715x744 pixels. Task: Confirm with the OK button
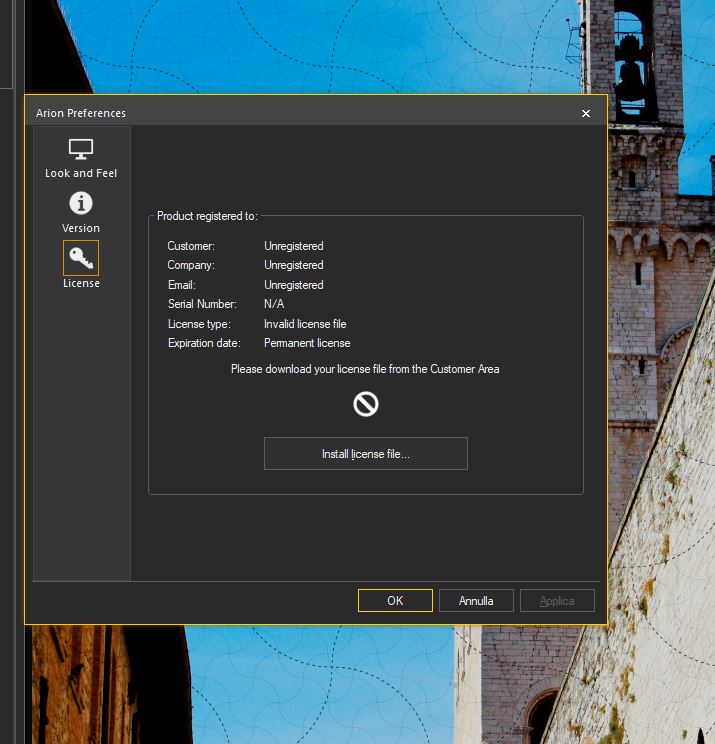click(x=395, y=601)
